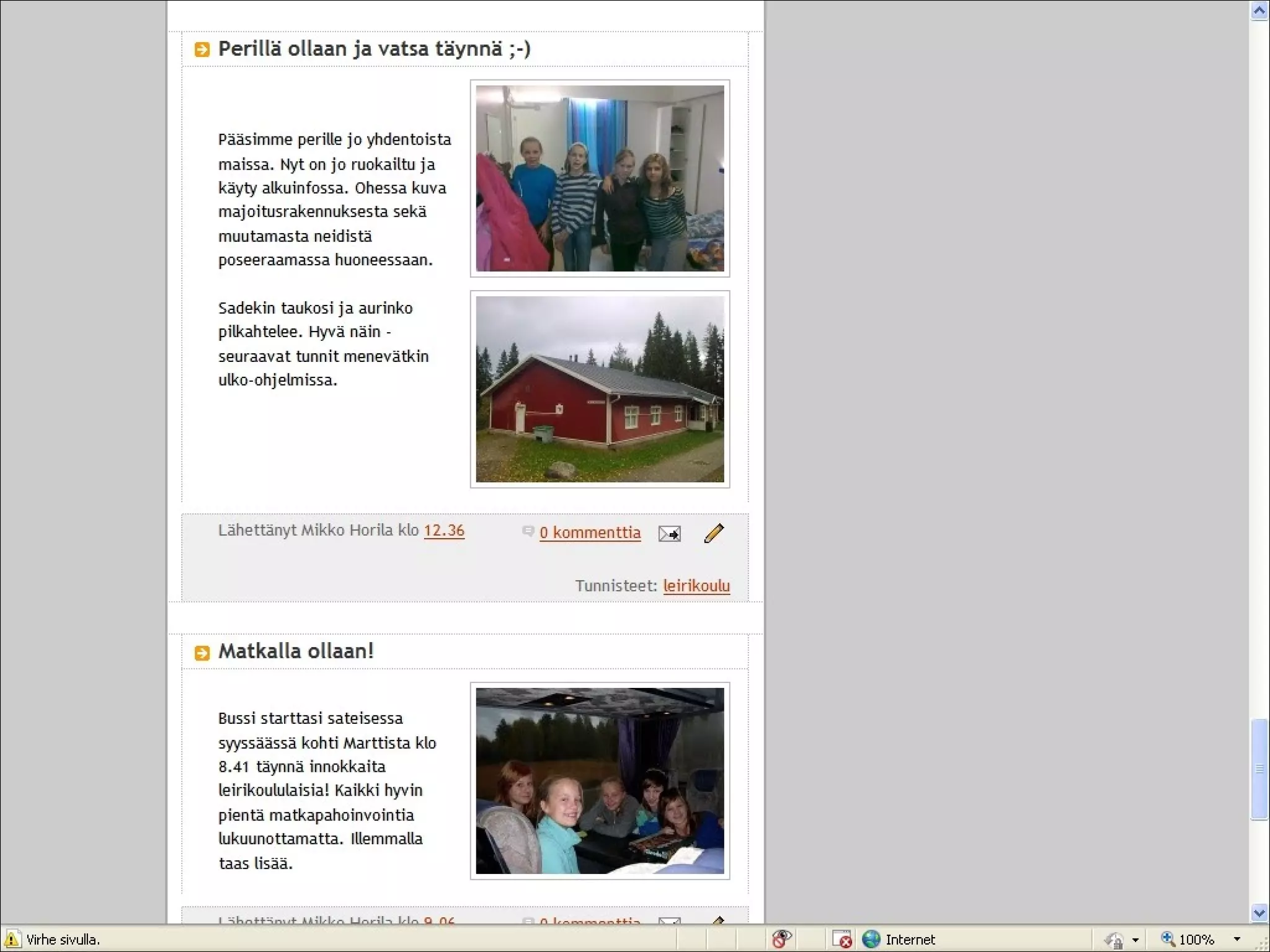Open the 0 kommenttia link under first post
1270x952 pixels.
point(590,532)
